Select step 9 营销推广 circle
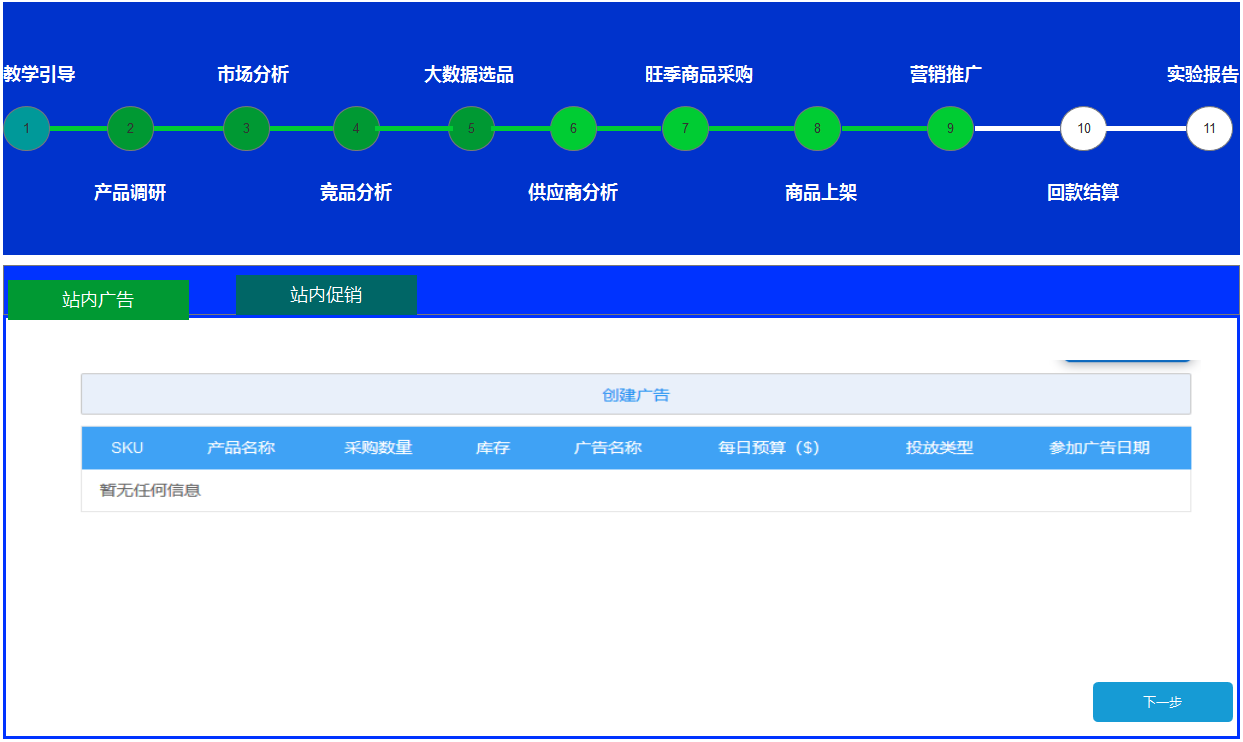 coord(950,129)
